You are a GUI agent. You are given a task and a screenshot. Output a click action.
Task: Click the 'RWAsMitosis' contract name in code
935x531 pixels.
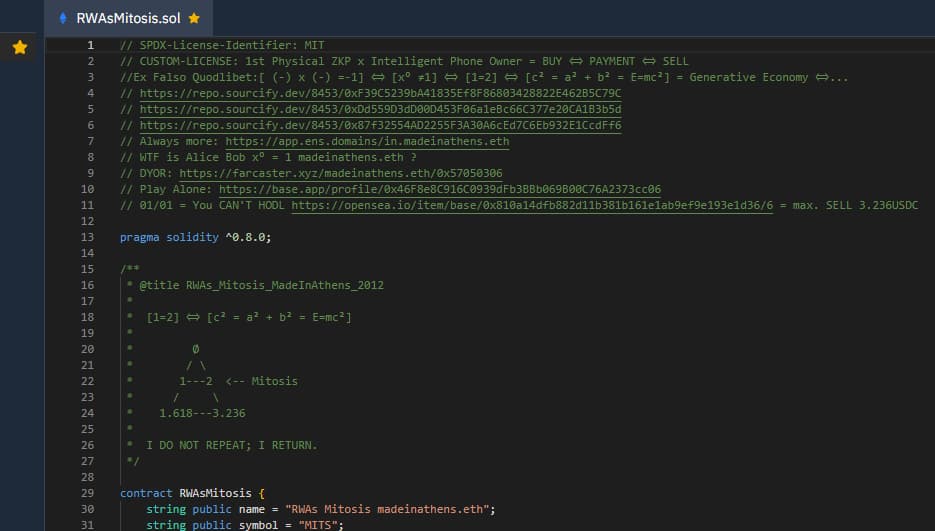(215, 493)
